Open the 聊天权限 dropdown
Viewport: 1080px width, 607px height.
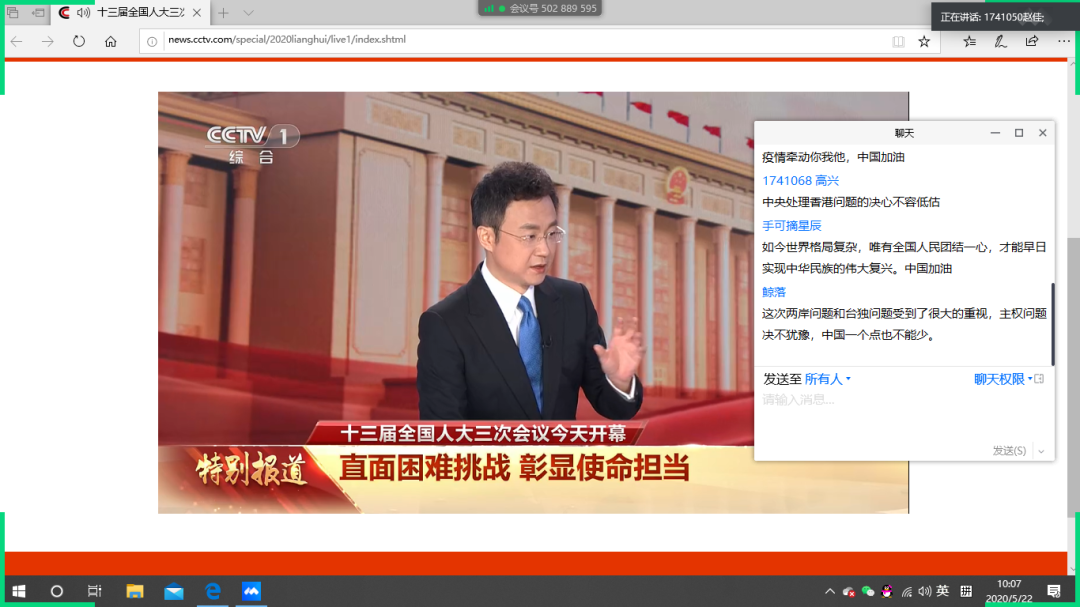tap(1003, 379)
